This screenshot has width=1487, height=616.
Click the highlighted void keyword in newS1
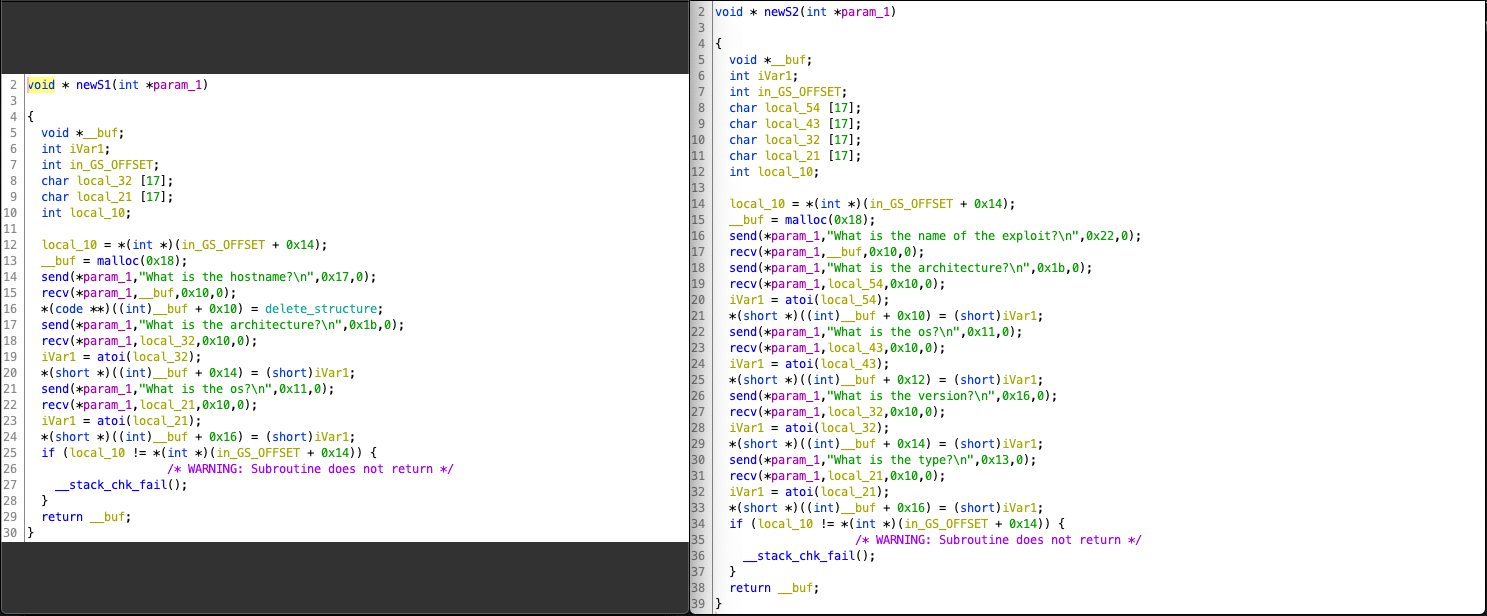click(41, 85)
